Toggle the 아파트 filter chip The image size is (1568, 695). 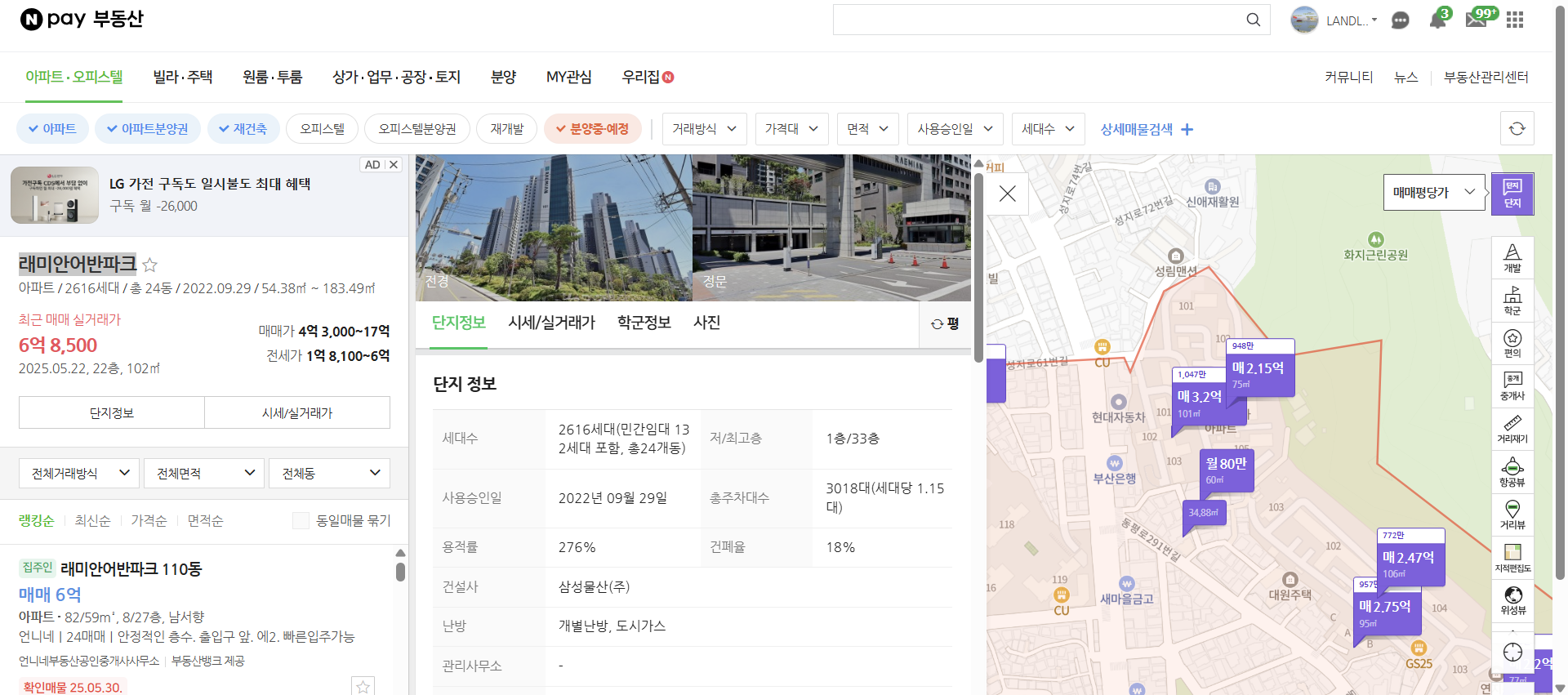52,128
